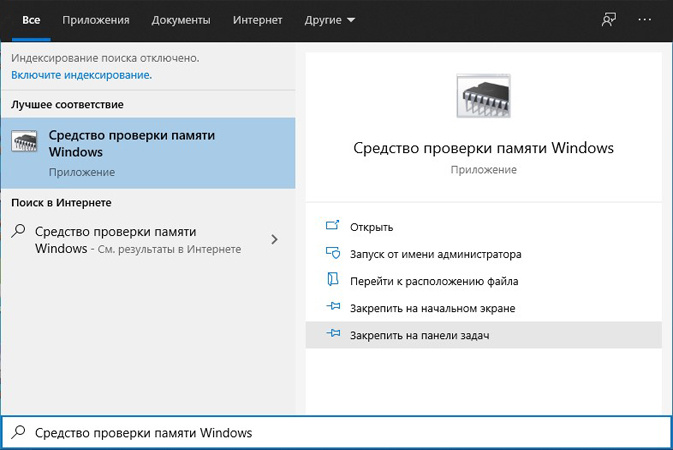Click the administrator shield icon
The image size is (673, 450).
333,253
